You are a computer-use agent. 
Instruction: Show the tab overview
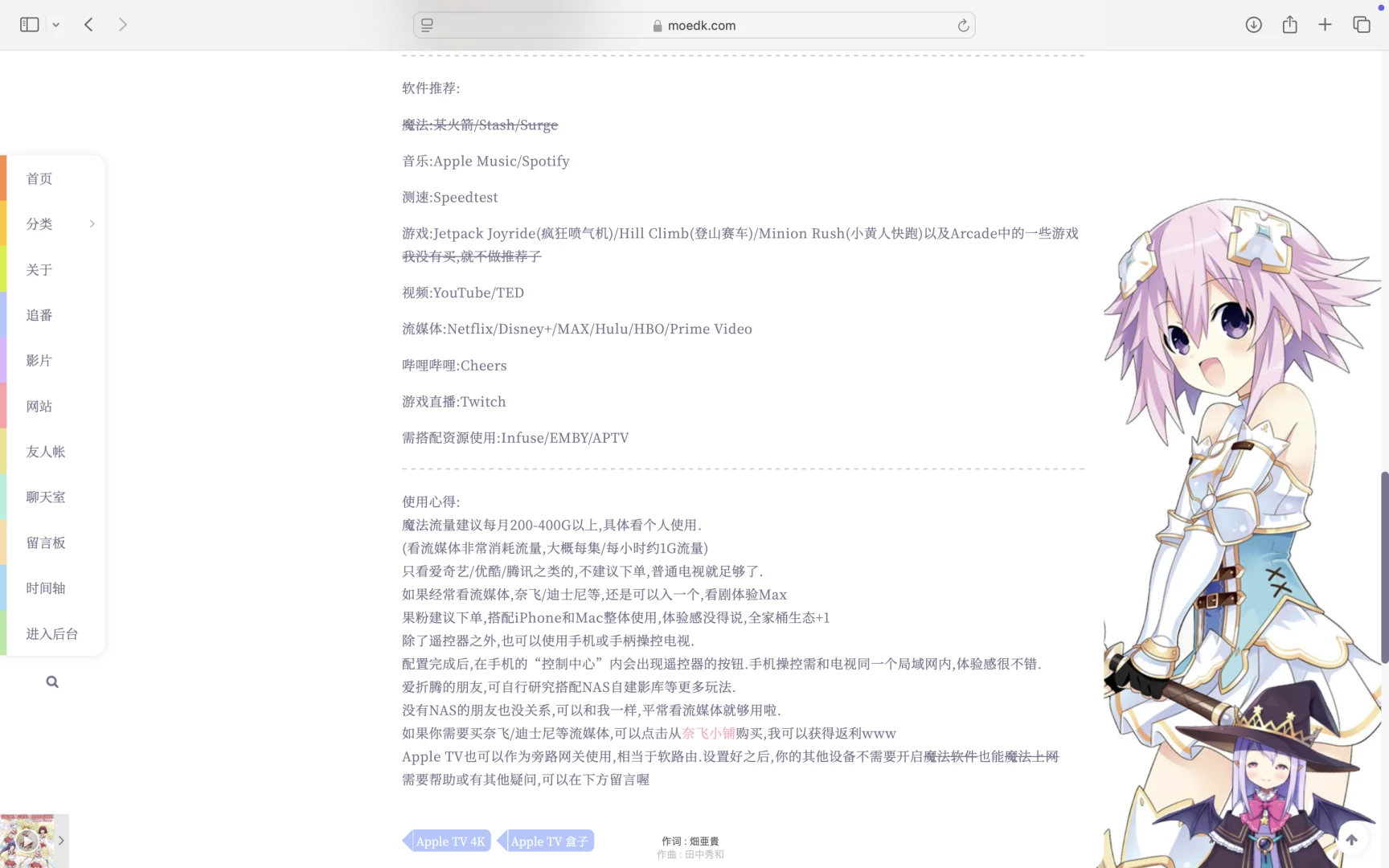click(x=1362, y=24)
